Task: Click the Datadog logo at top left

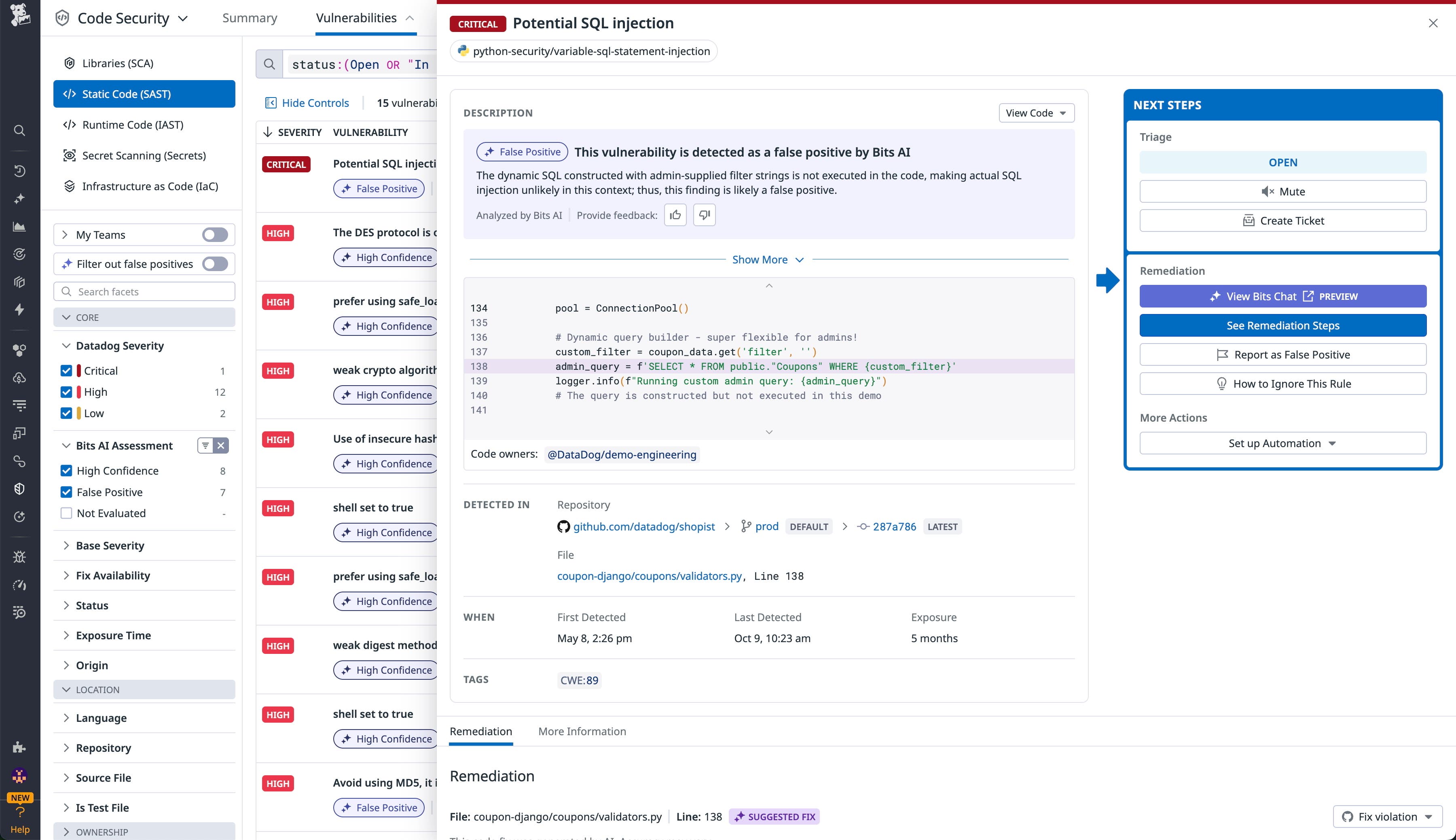Action: pos(19,17)
